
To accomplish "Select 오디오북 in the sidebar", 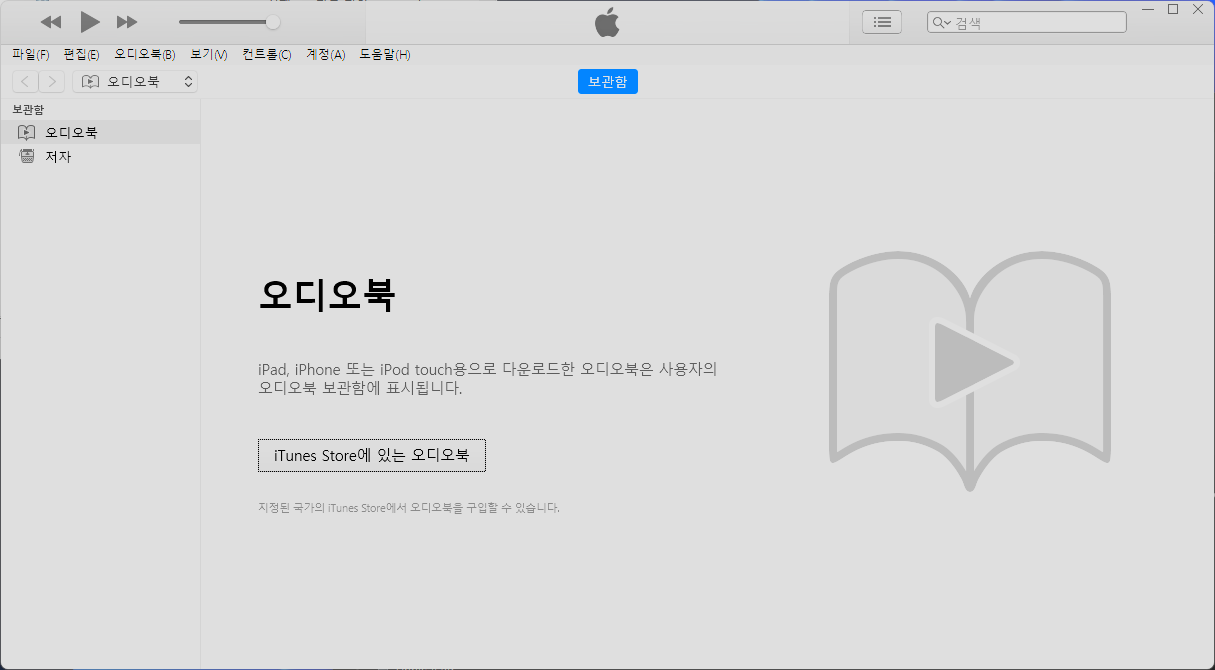I will point(100,132).
